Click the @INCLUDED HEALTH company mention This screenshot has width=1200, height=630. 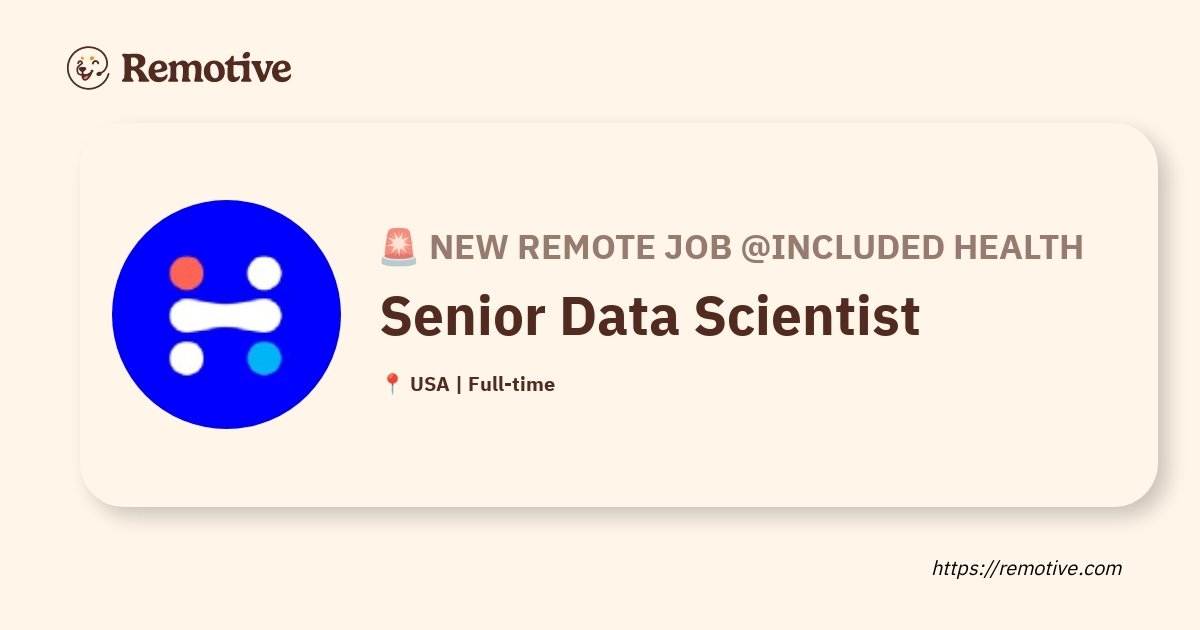click(912, 247)
